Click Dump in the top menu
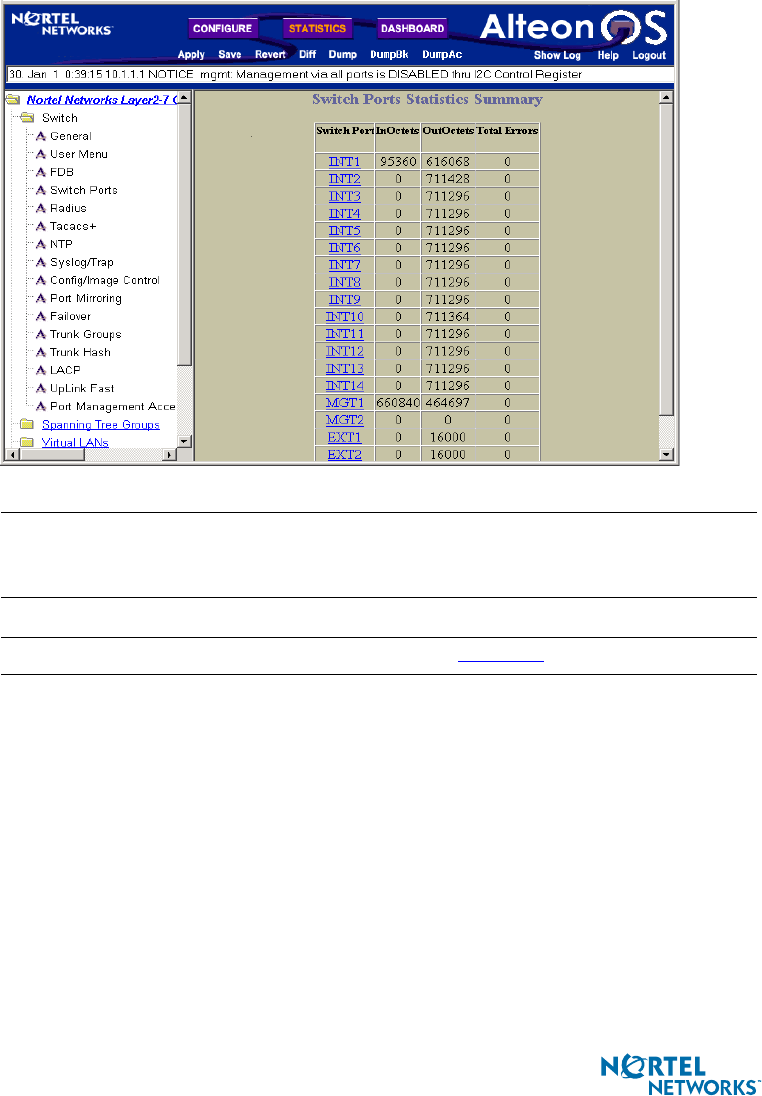Image resolution: width=762 pixels, height=1096 pixels. [x=343, y=55]
